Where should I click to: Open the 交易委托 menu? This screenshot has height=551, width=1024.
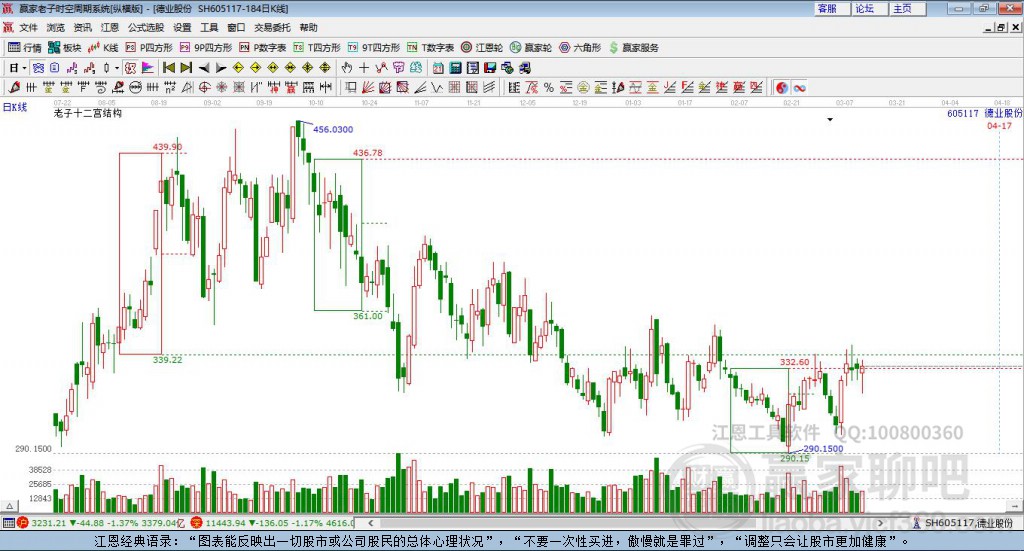click(x=272, y=27)
